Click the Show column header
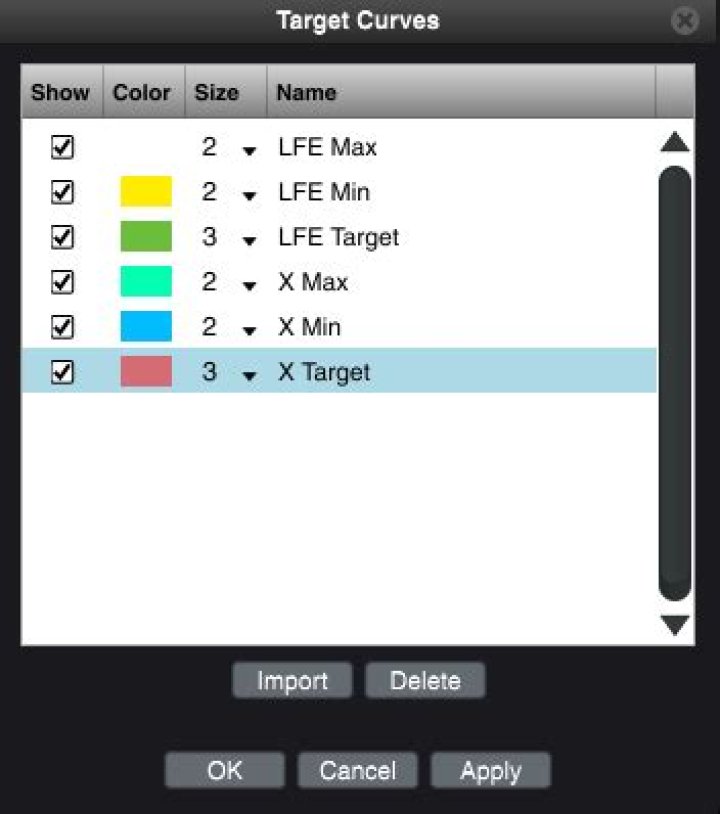720x814 pixels. (x=60, y=93)
